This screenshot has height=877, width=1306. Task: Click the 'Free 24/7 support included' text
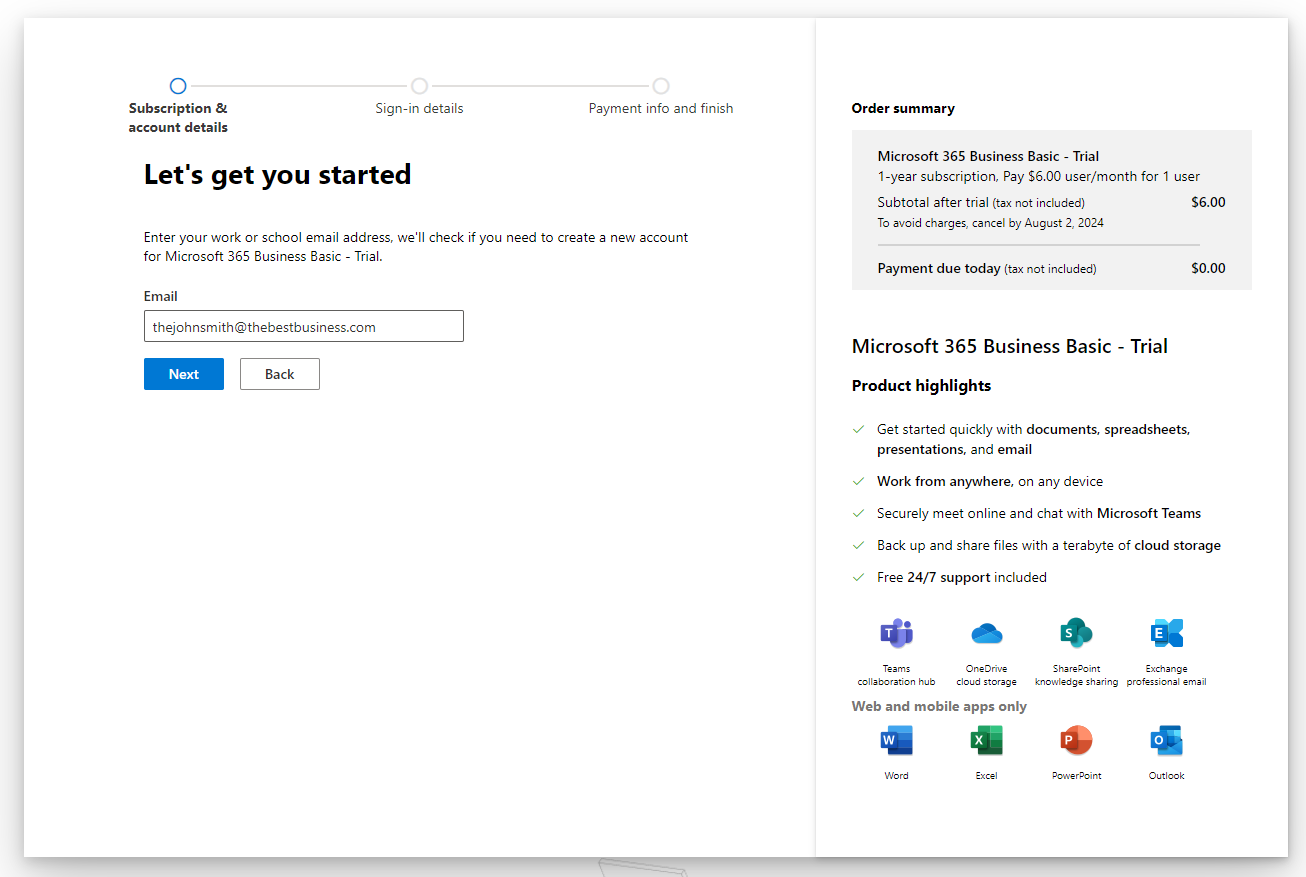pos(962,577)
